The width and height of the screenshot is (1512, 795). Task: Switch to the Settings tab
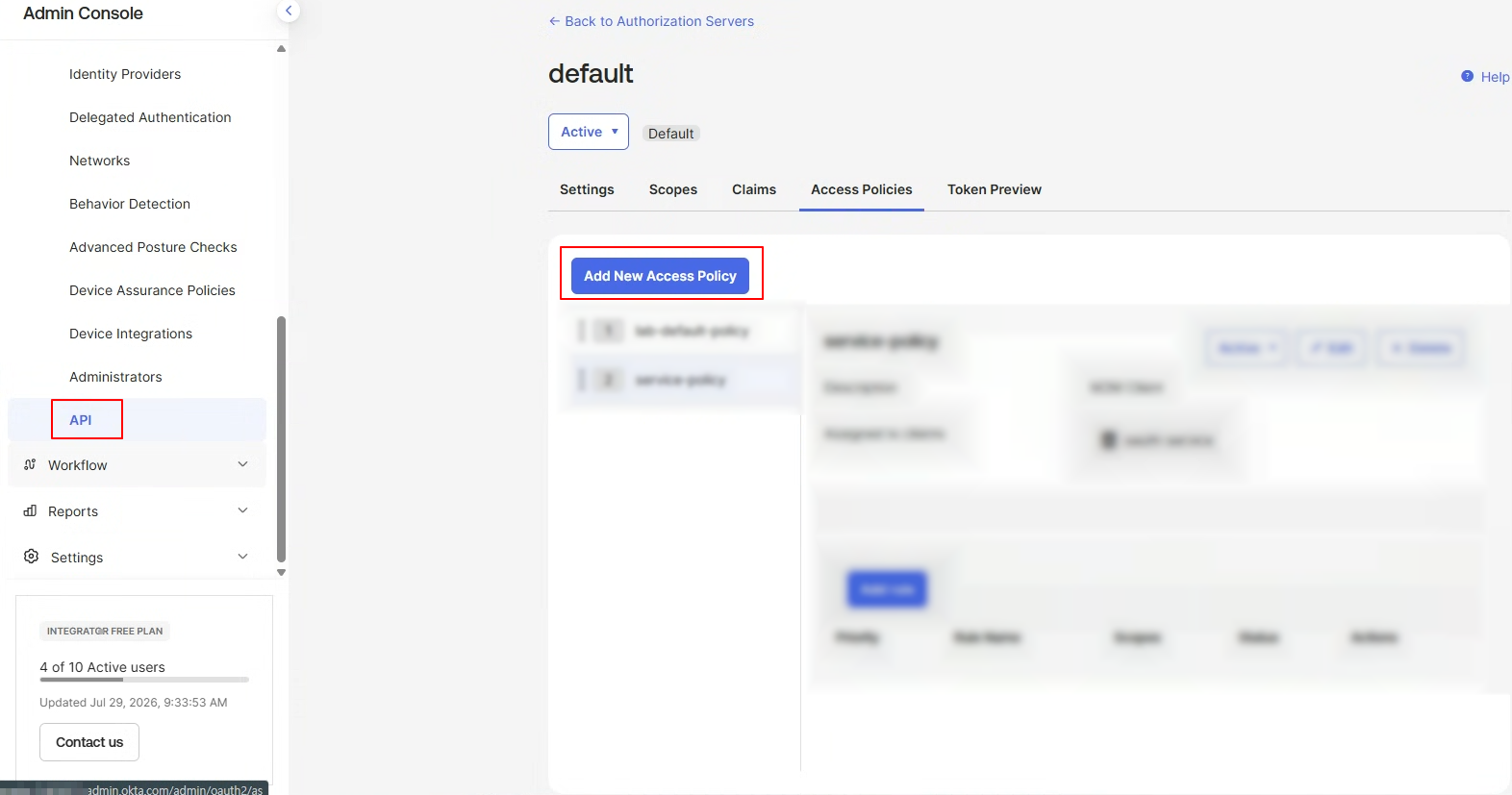coord(587,189)
